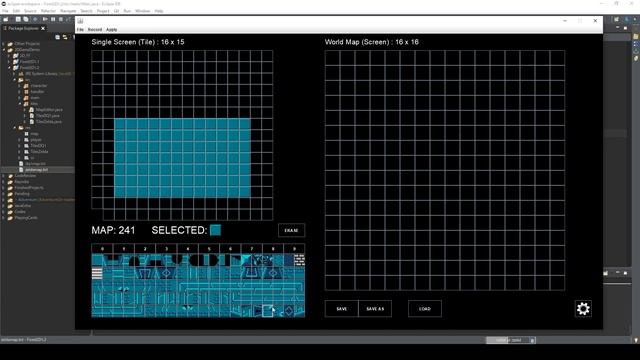The image size is (640, 360).
Task: Click palette column header 7
Action: [x=251, y=249]
